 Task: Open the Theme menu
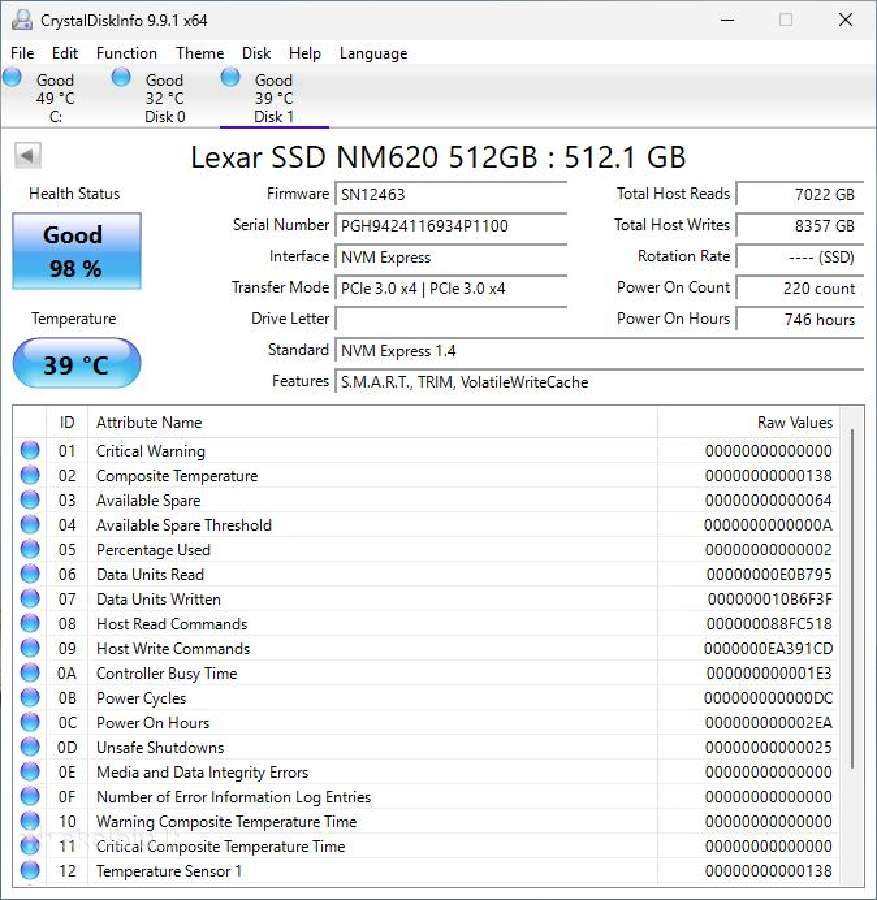click(200, 53)
